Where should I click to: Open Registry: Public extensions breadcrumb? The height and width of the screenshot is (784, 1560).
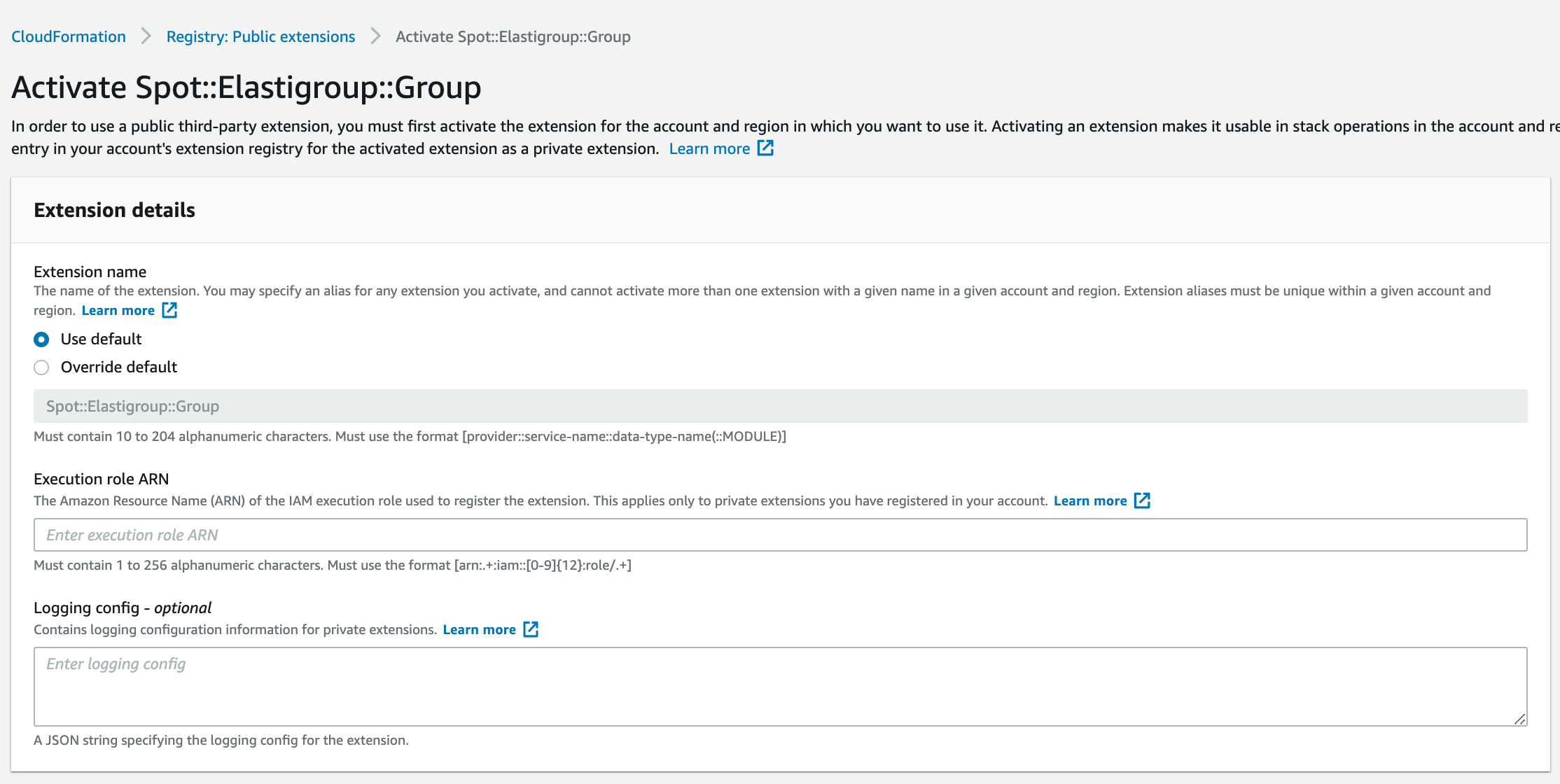(x=260, y=36)
